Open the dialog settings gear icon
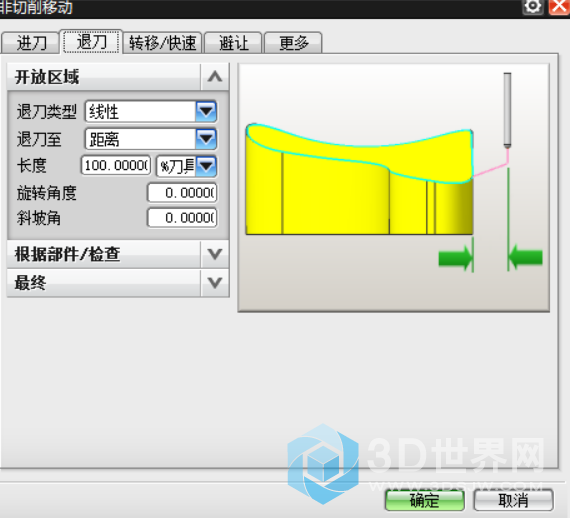Image resolution: width=570 pixels, height=518 pixels. tap(533, 6)
